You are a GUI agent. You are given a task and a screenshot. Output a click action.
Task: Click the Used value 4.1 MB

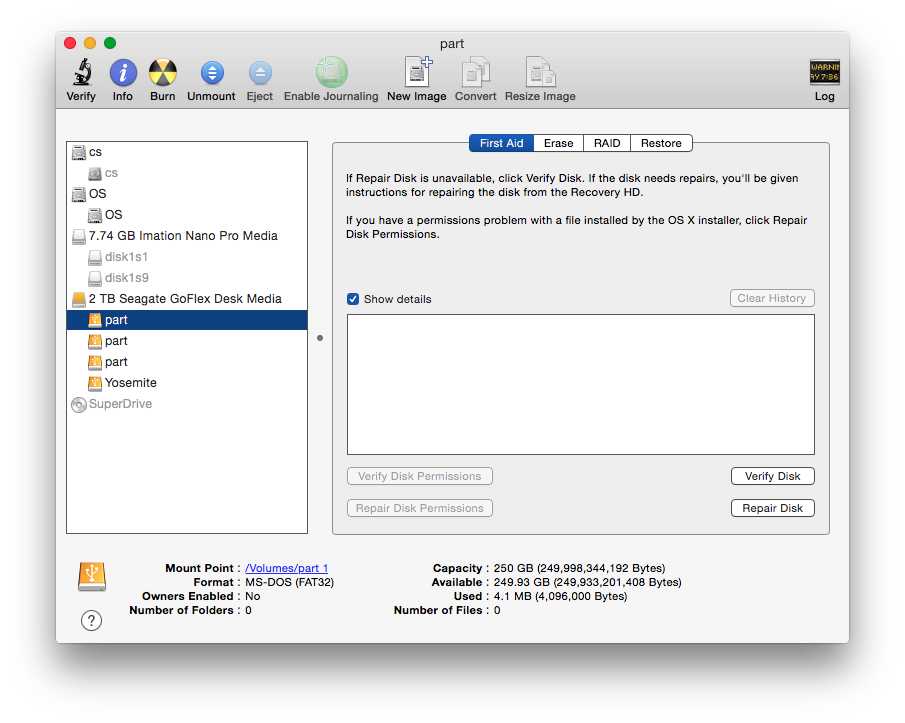[560, 596]
